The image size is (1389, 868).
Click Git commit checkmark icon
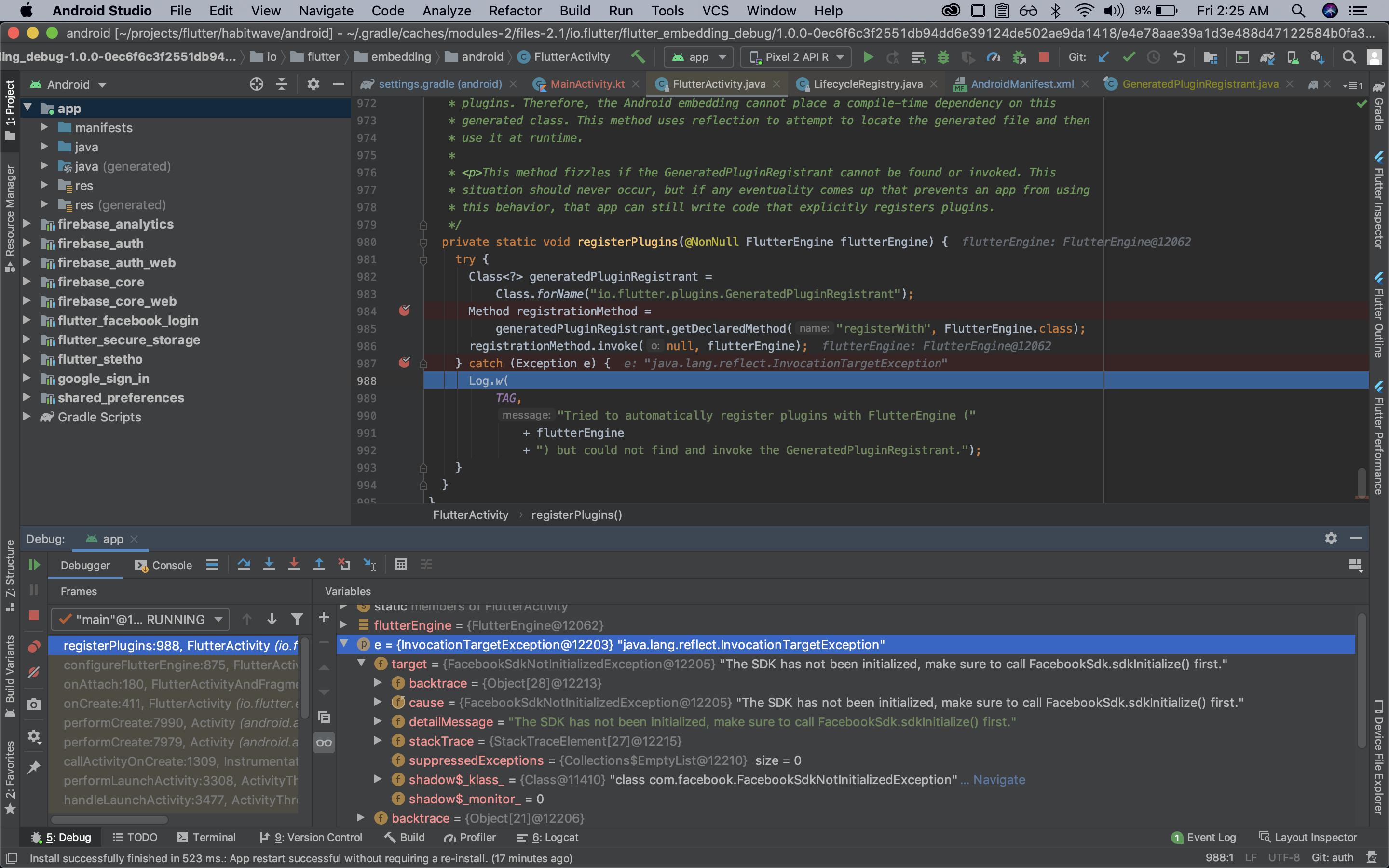[1129, 57]
